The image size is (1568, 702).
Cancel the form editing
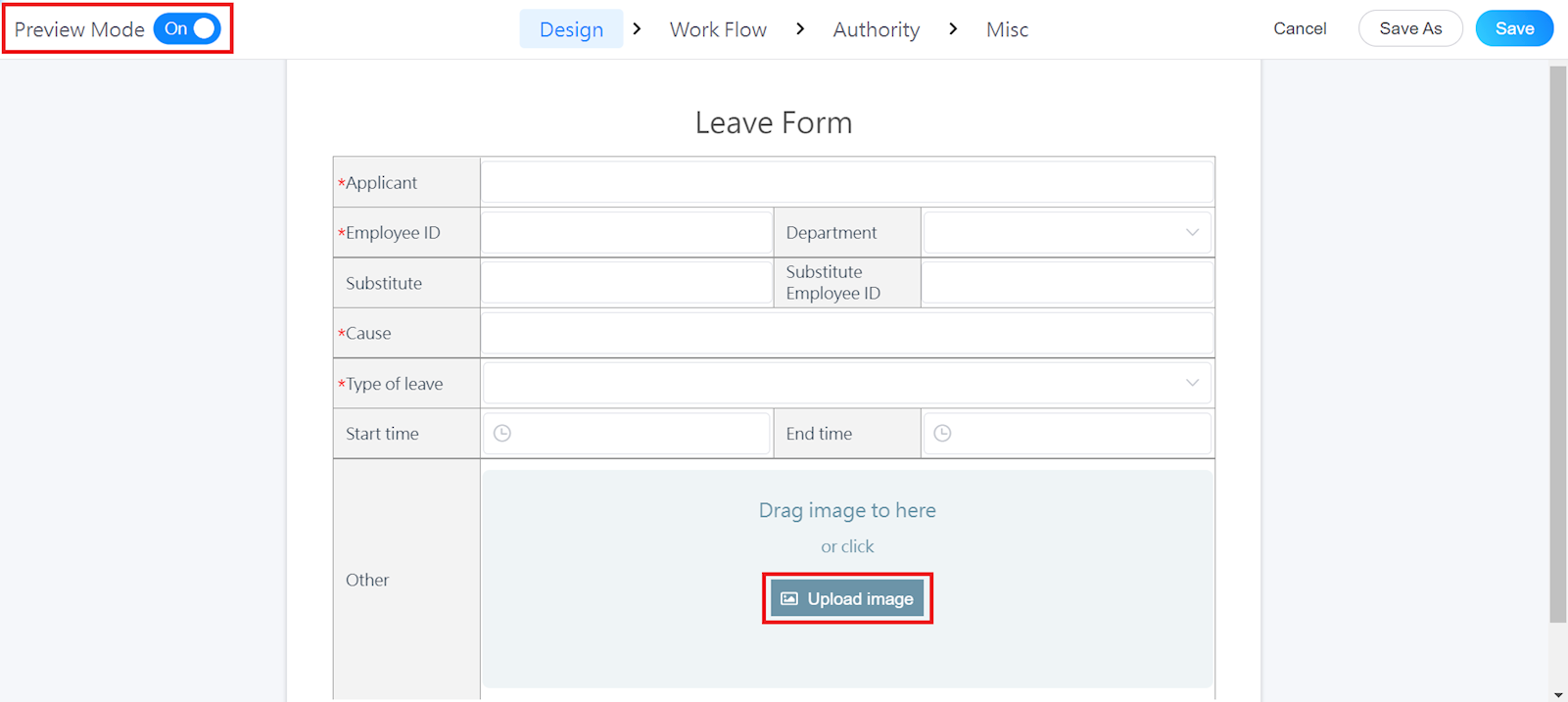click(1300, 28)
